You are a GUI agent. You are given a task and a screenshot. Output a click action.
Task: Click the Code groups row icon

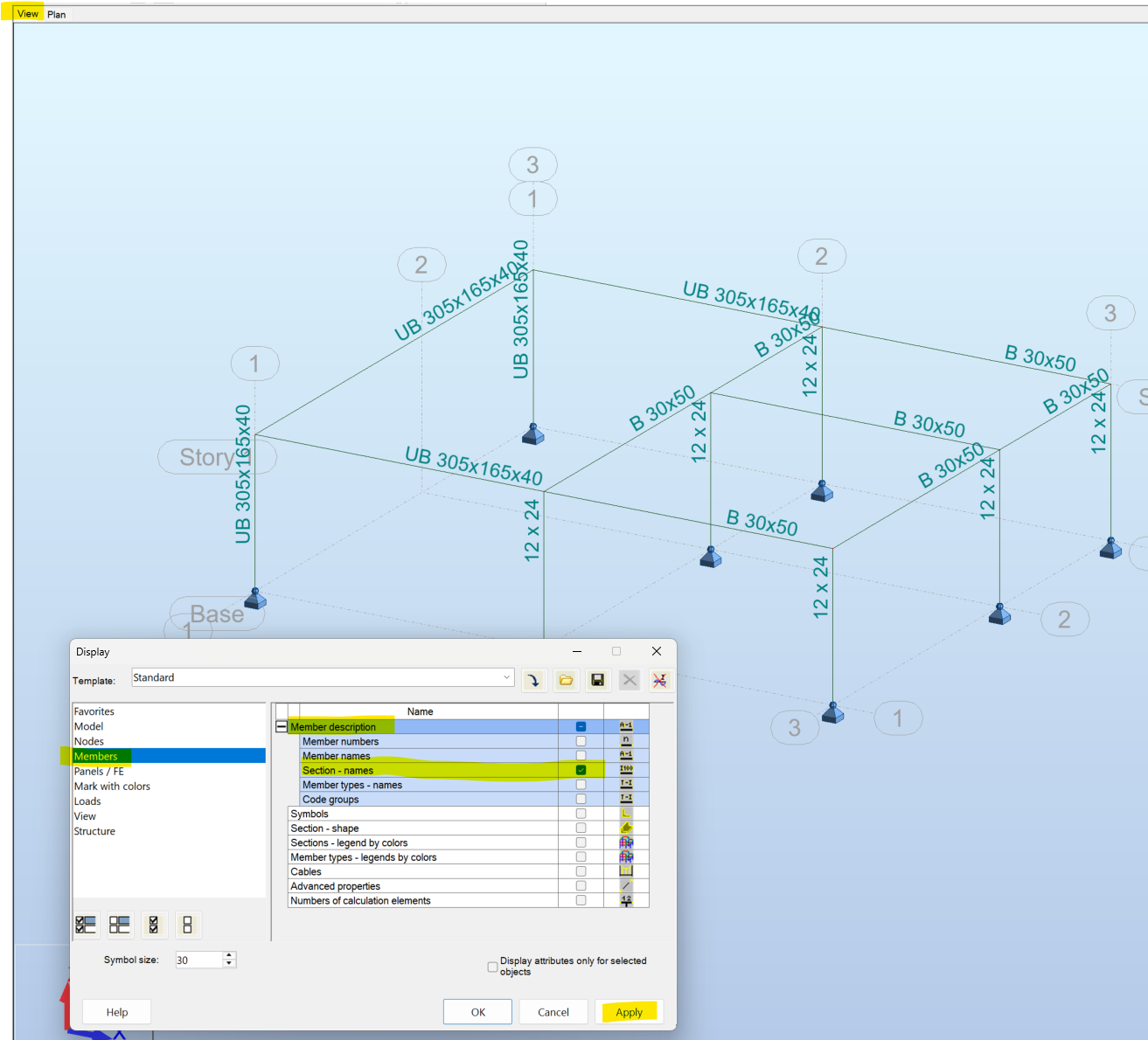[x=626, y=799]
